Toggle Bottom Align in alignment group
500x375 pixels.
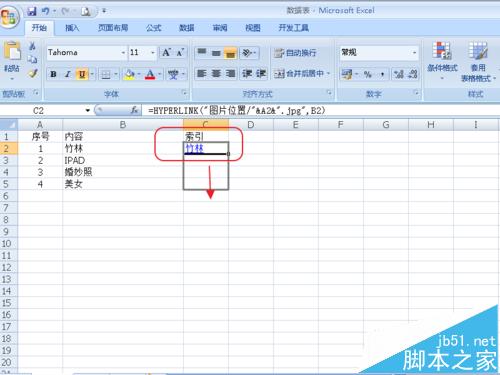tap(230, 53)
